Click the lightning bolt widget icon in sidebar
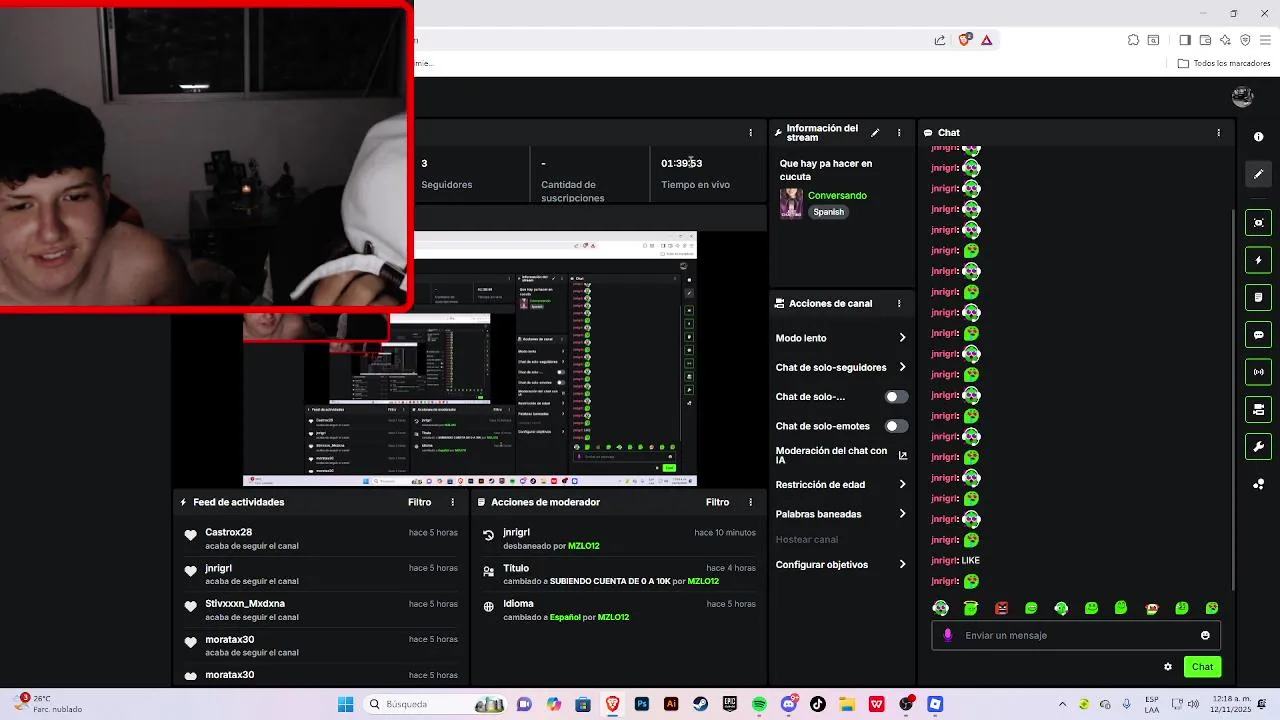The height and width of the screenshot is (720, 1280). [1258, 260]
